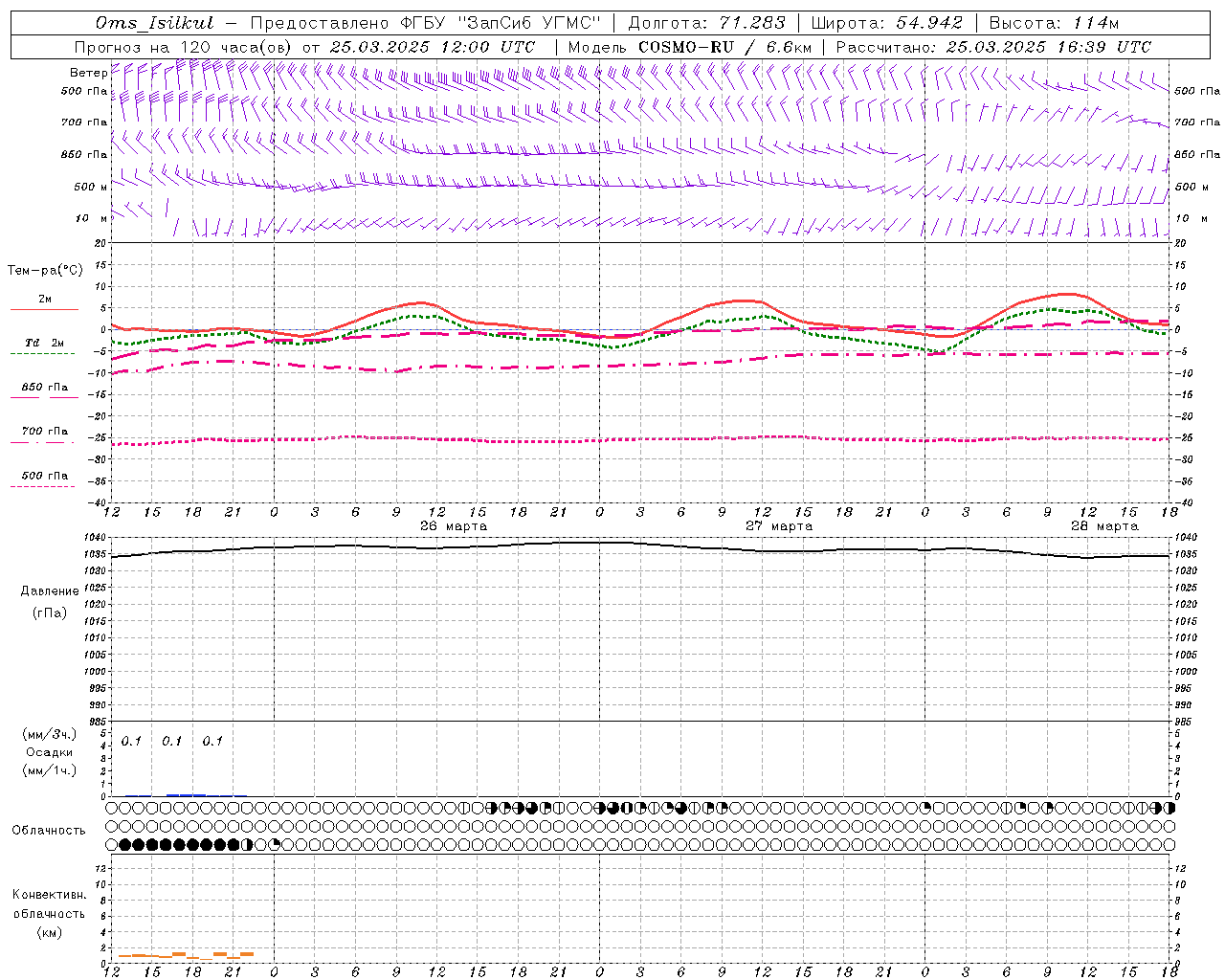Click the 850 гПа temperature legend label
The width and height of the screenshot is (1225, 980).
[x=45, y=387]
